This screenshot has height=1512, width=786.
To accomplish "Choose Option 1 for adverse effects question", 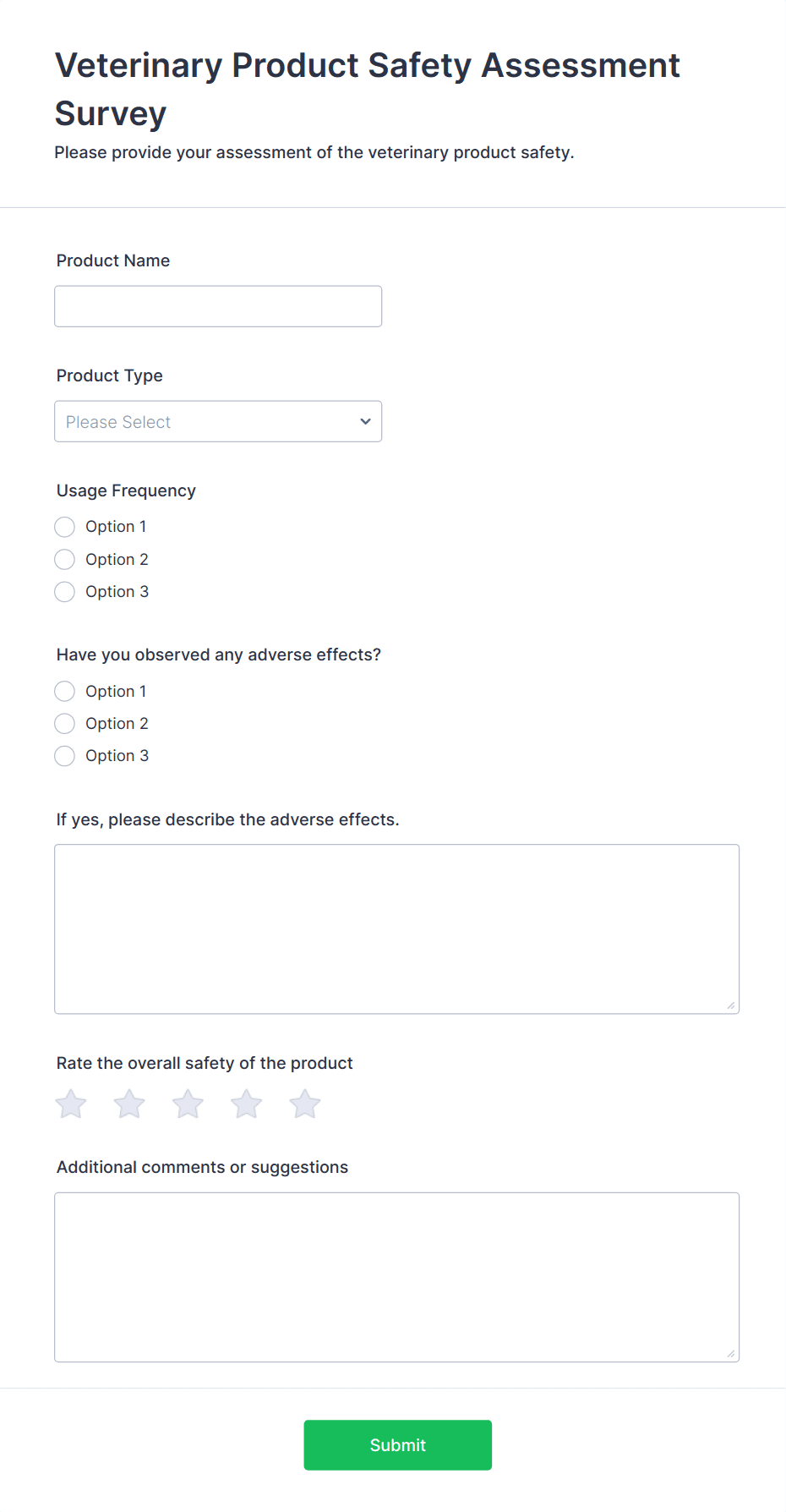I will point(65,692).
